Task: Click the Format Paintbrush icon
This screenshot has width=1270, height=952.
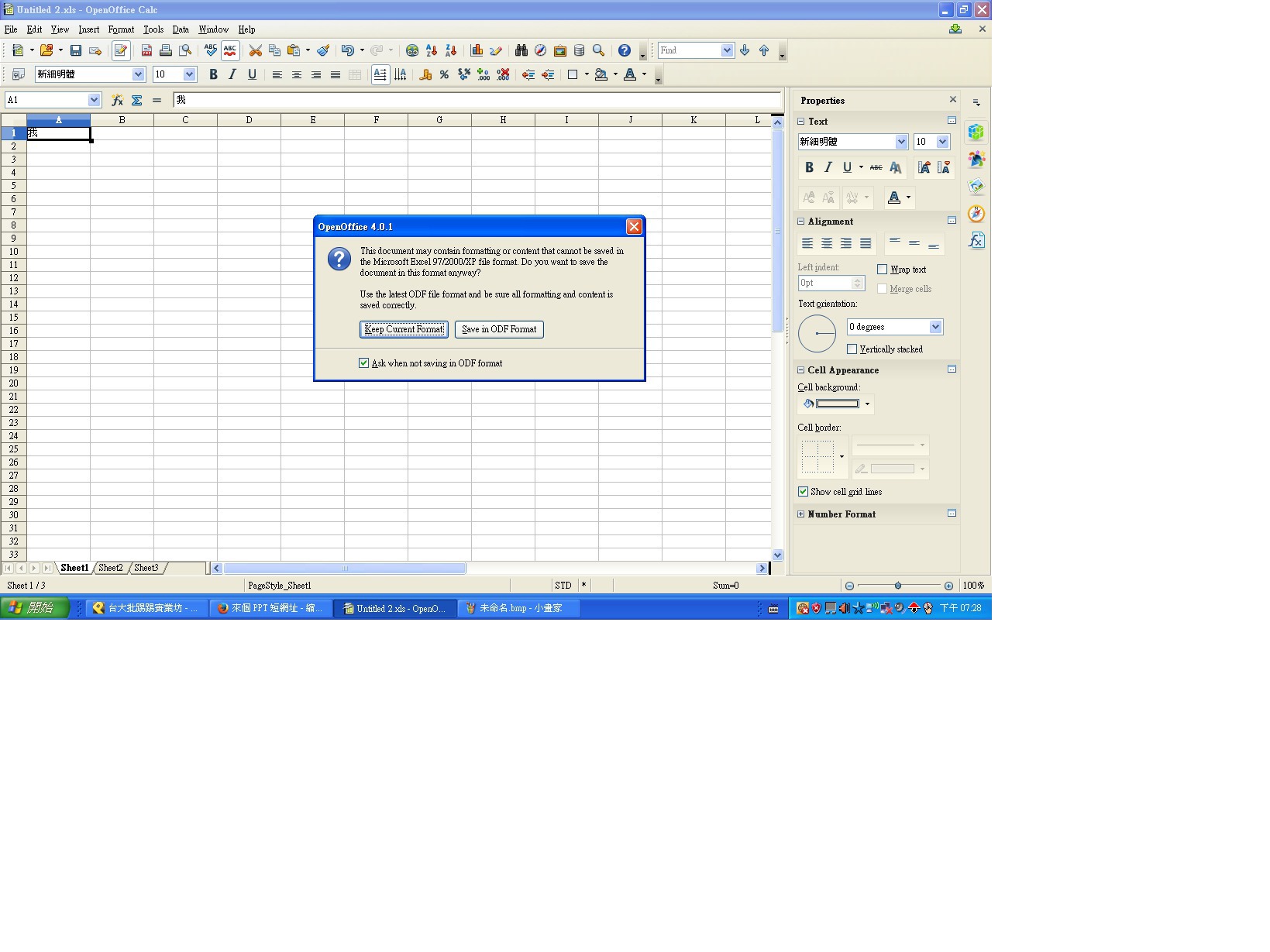Action: pos(323,50)
